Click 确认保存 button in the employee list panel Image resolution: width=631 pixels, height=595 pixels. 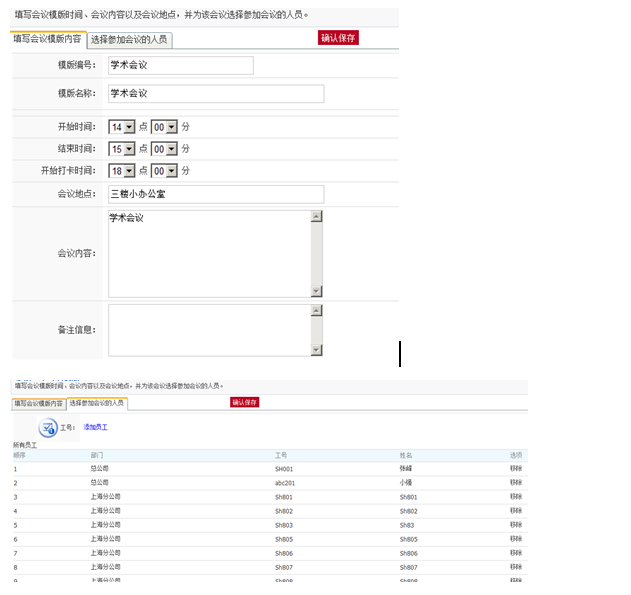click(x=244, y=402)
